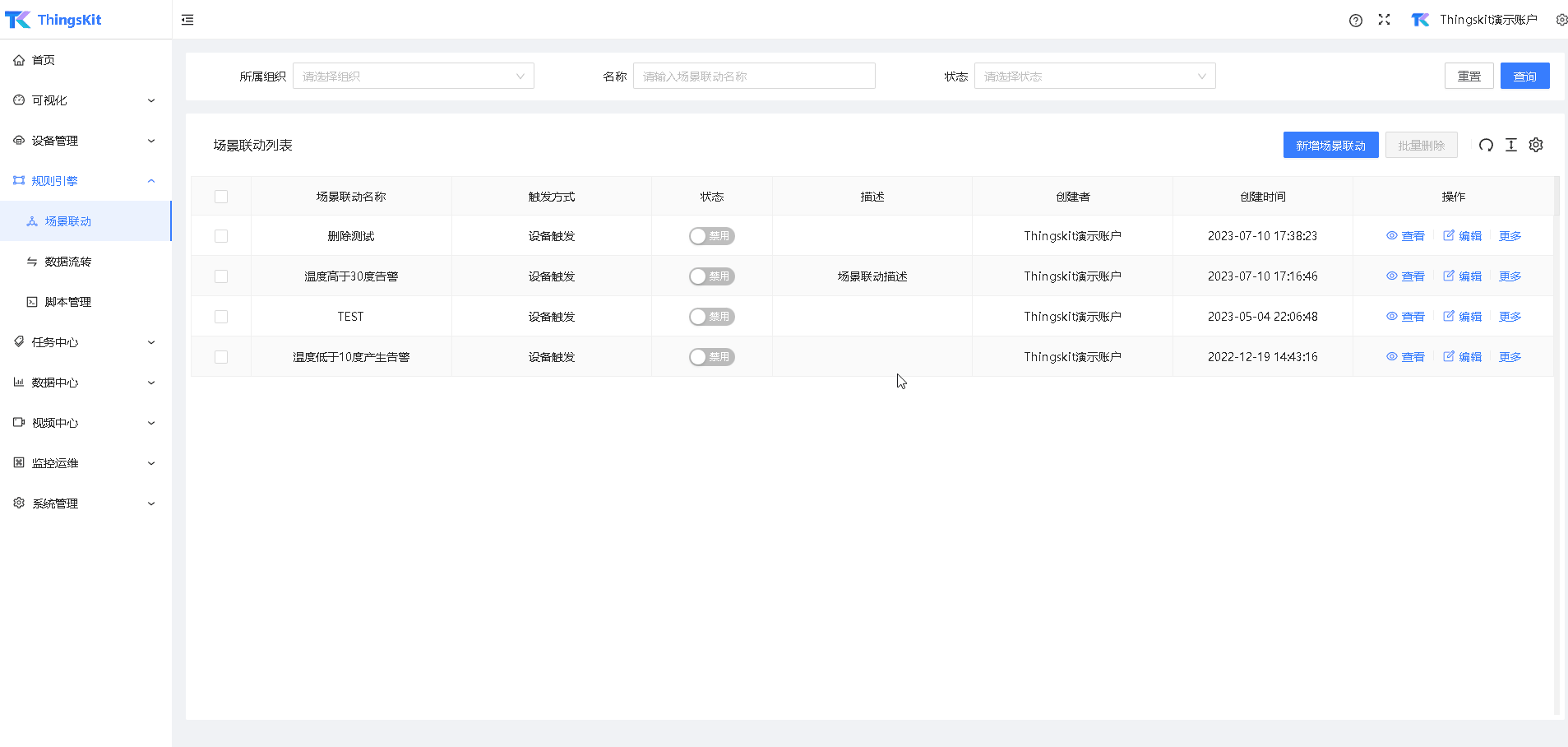Viewport: 1568px width, 747px height.
Task: View the TEST row via eye icon
Action: coord(1392,317)
